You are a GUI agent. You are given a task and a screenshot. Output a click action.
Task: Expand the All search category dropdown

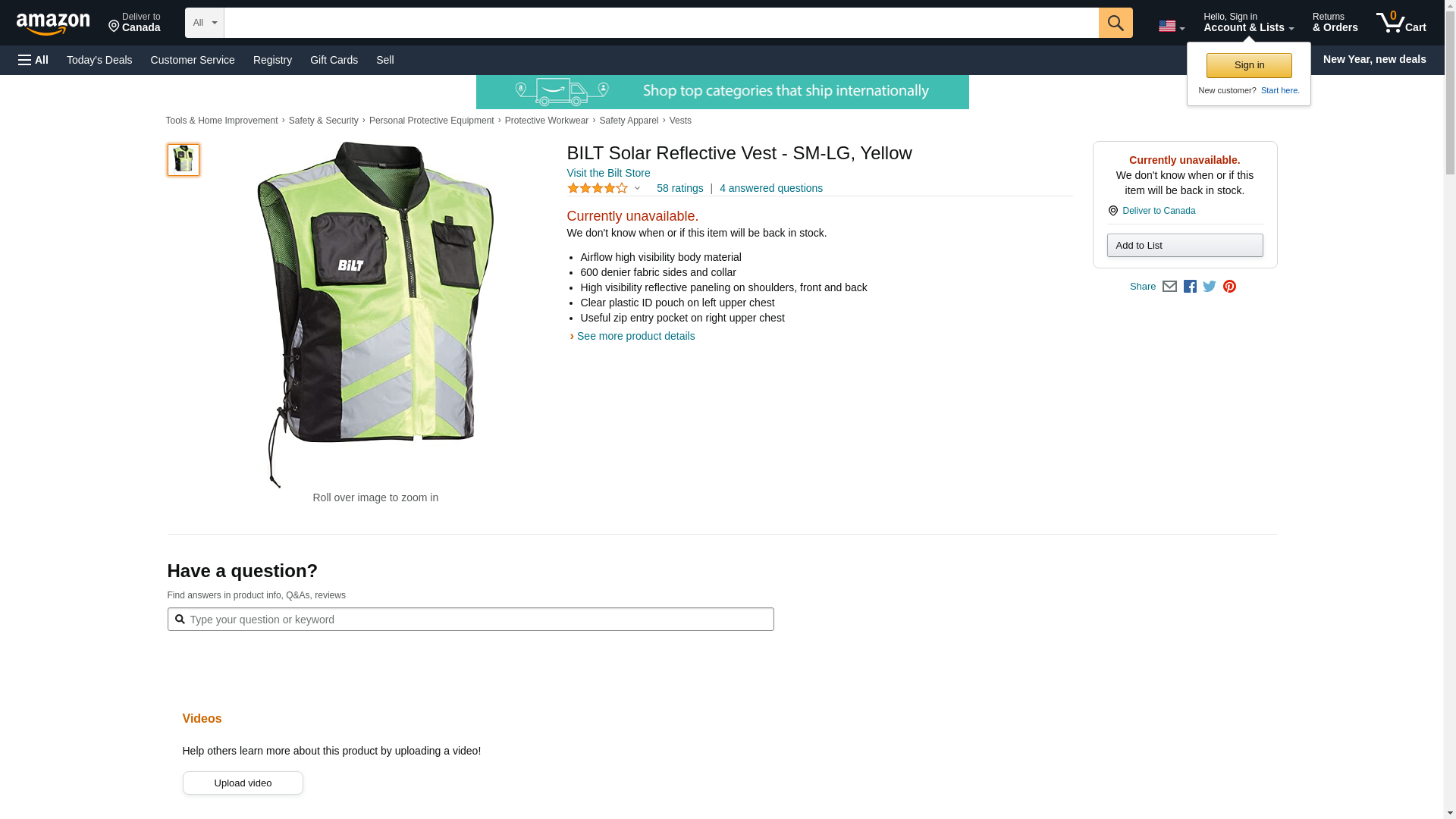click(204, 23)
